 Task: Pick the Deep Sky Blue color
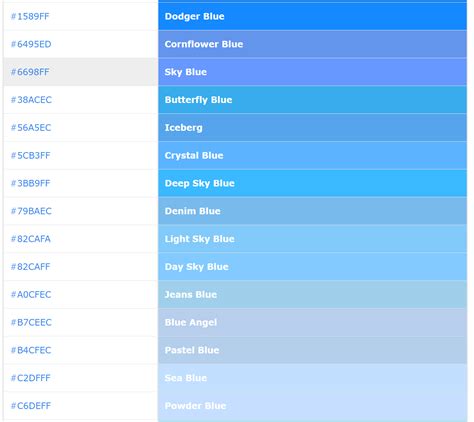[x=312, y=183]
